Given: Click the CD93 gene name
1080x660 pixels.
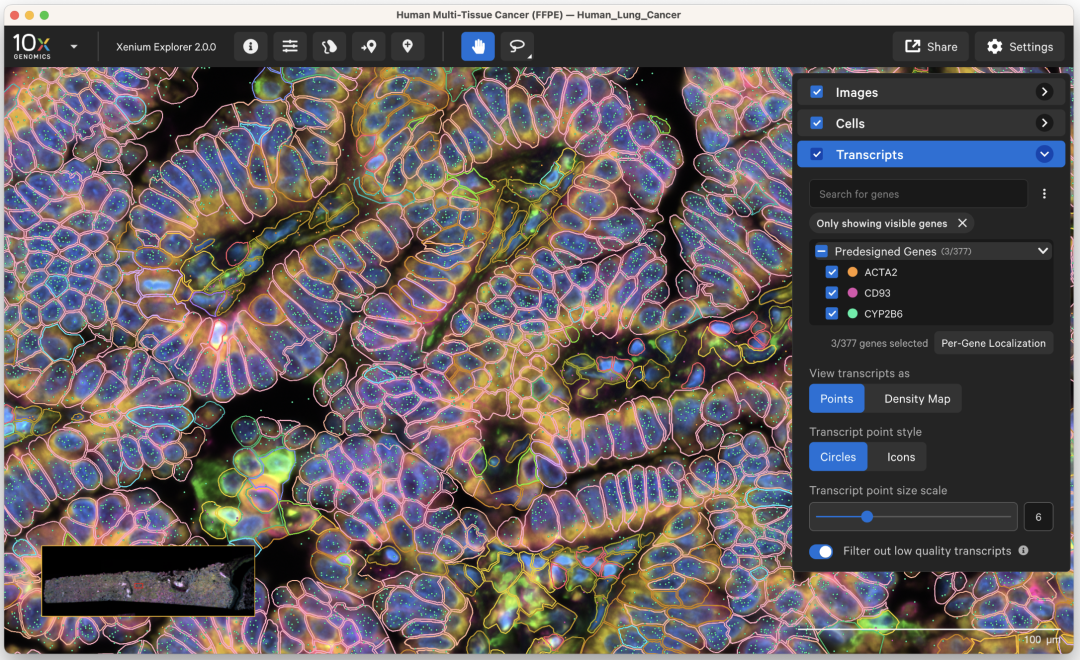Looking at the screenshot, I should (877, 293).
